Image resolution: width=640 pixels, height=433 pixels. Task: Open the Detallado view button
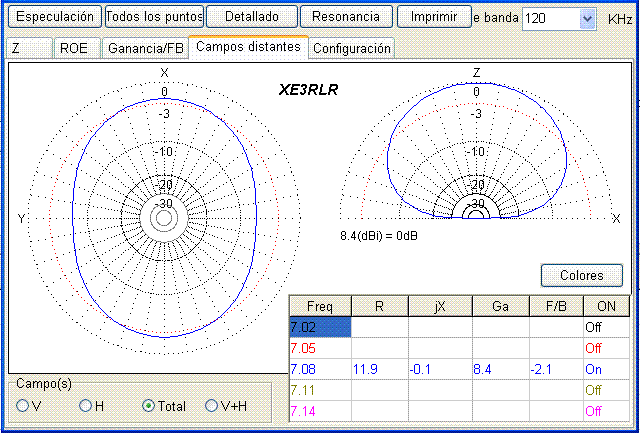[252, 17]
